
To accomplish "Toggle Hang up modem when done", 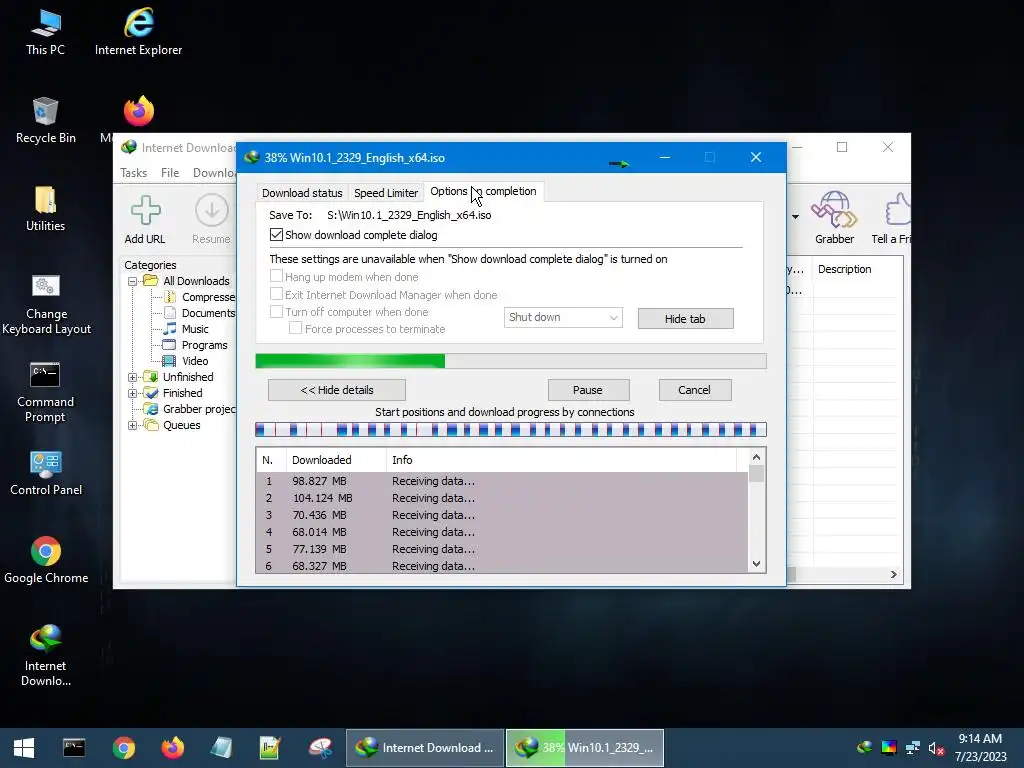I will tap(276, 276).
